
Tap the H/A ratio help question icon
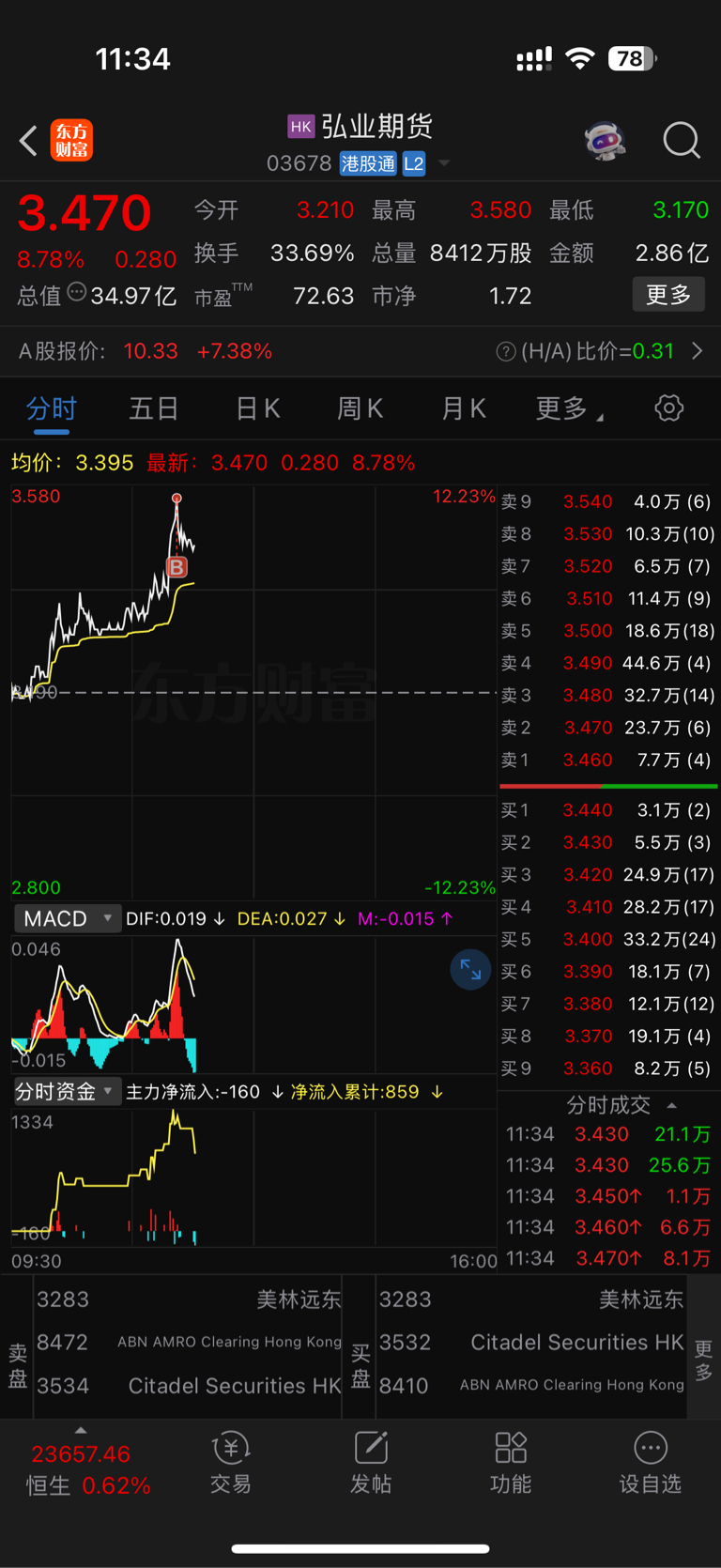tap(505, 352)
